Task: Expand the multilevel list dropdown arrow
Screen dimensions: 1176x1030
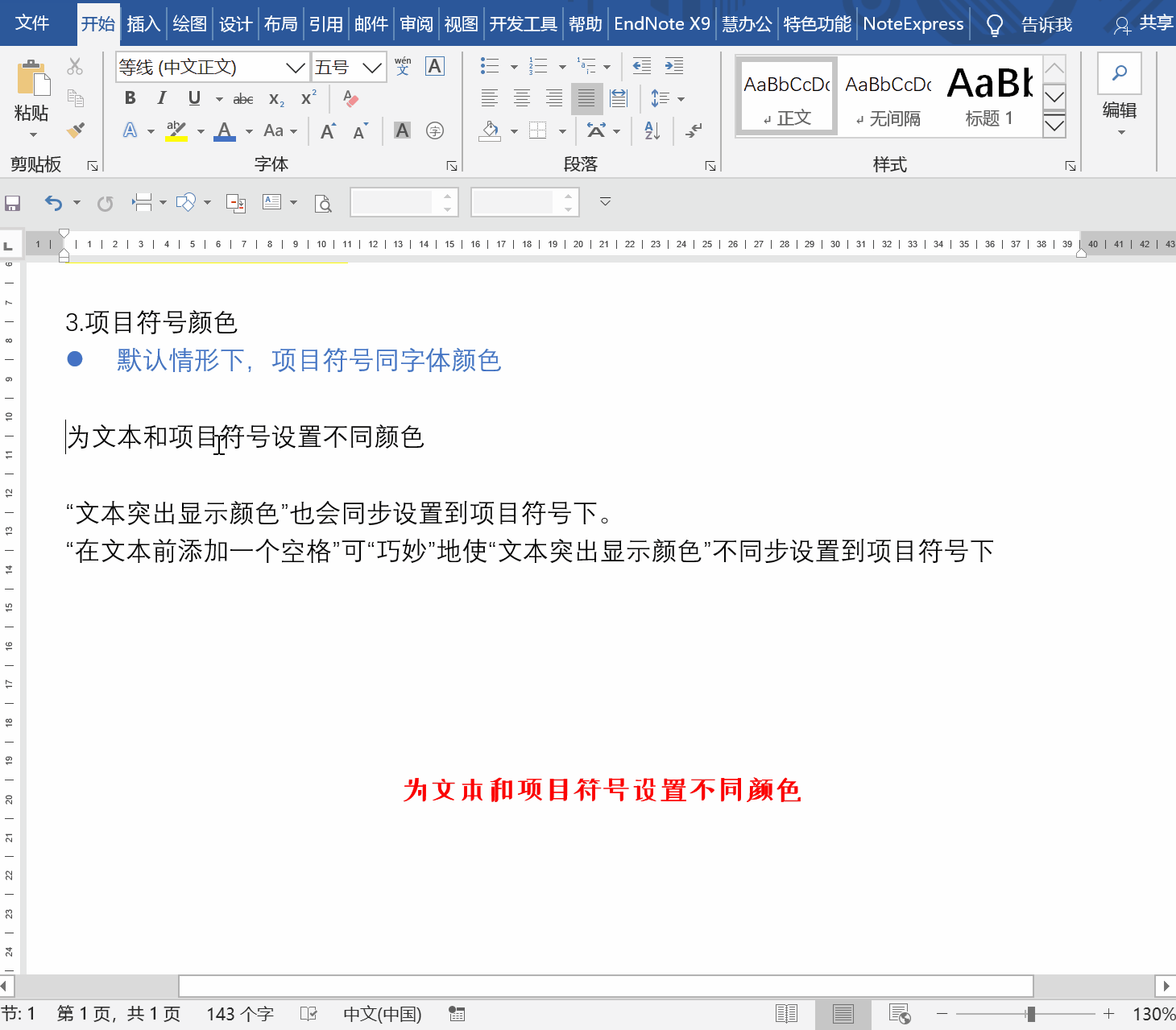Action: (607, 67)
